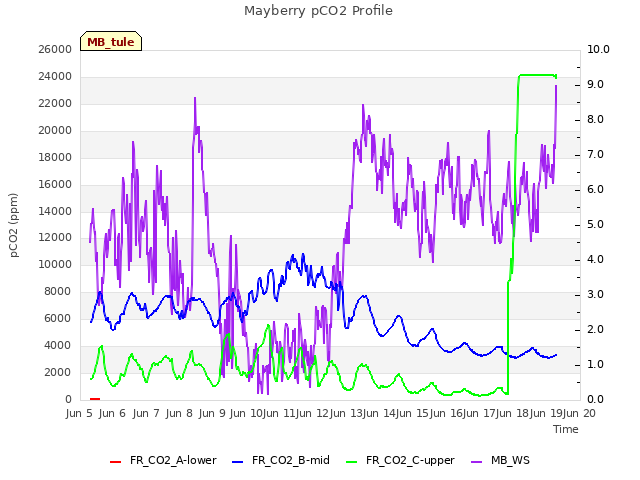The height and width of the screenshot is (480, 640).
Task: Click the 24000 left axis tick label
Action: click(x=55, y=76)
